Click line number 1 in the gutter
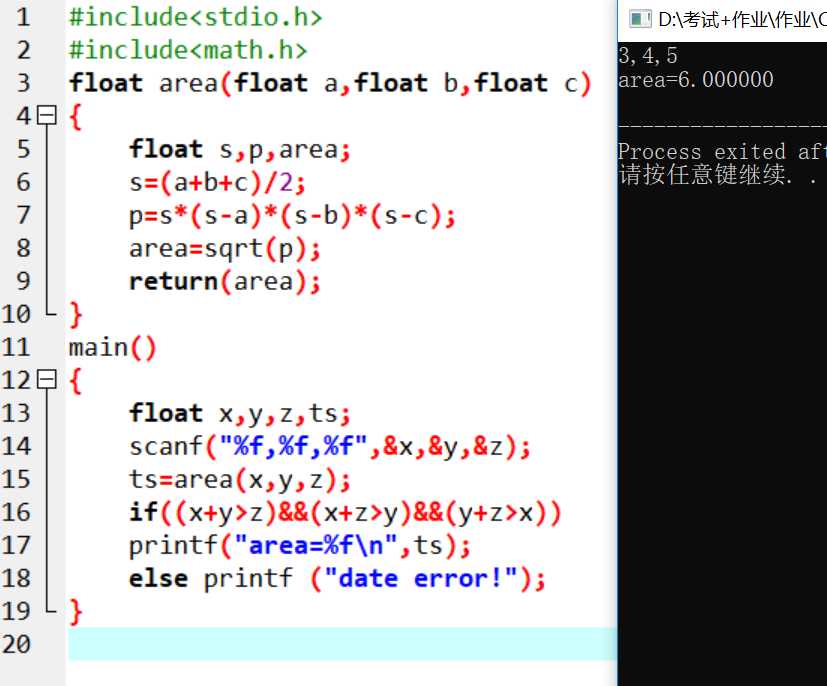 (23, 17)
